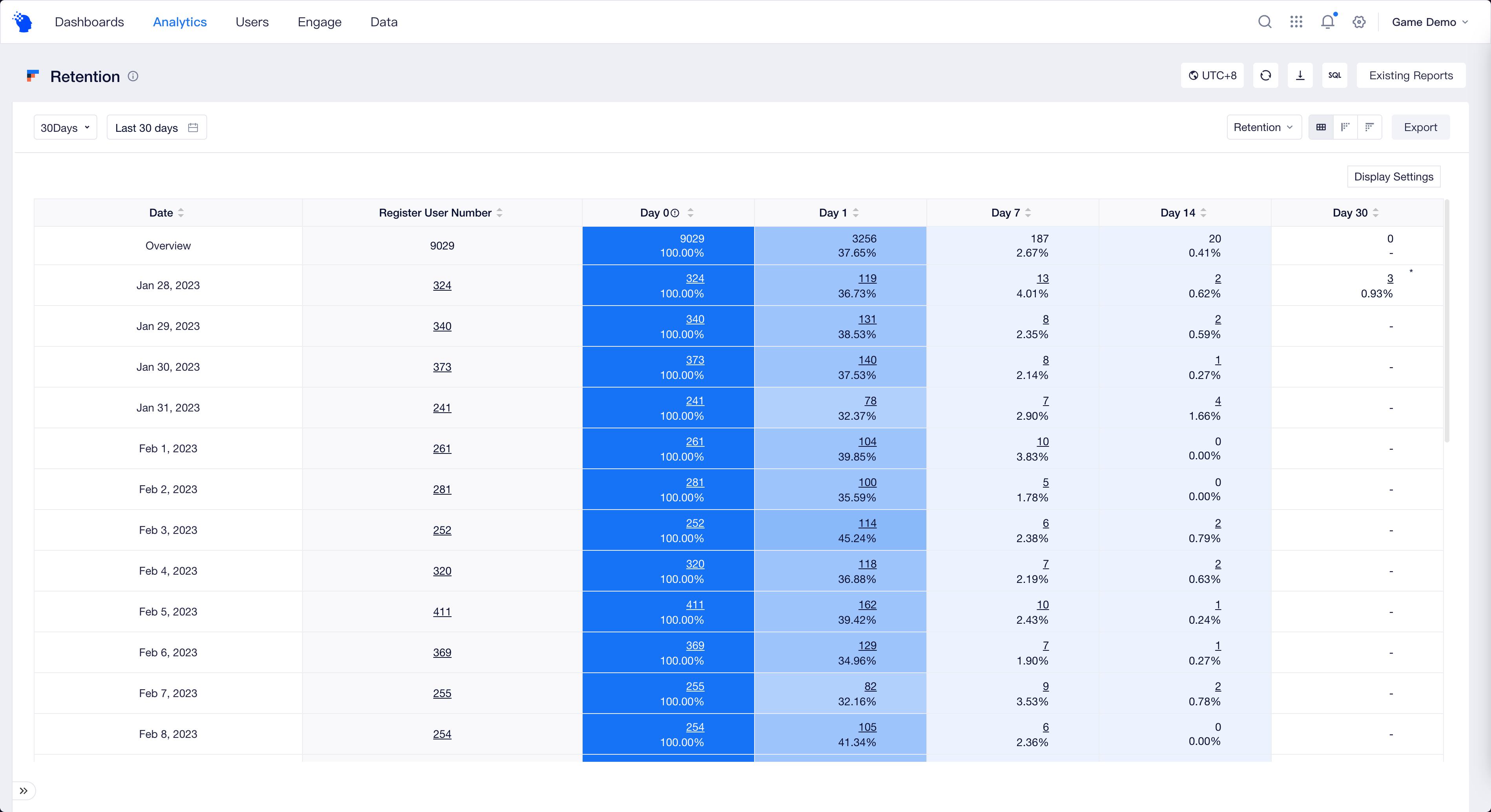Open the Retention metric dropdown

tap(1263, 127)
